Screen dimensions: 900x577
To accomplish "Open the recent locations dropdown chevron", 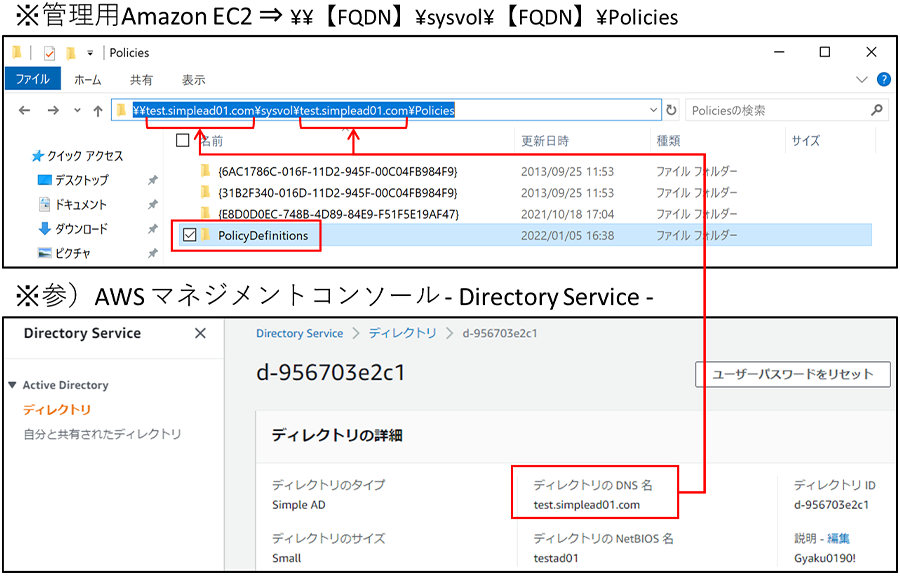I will [77, 110].
